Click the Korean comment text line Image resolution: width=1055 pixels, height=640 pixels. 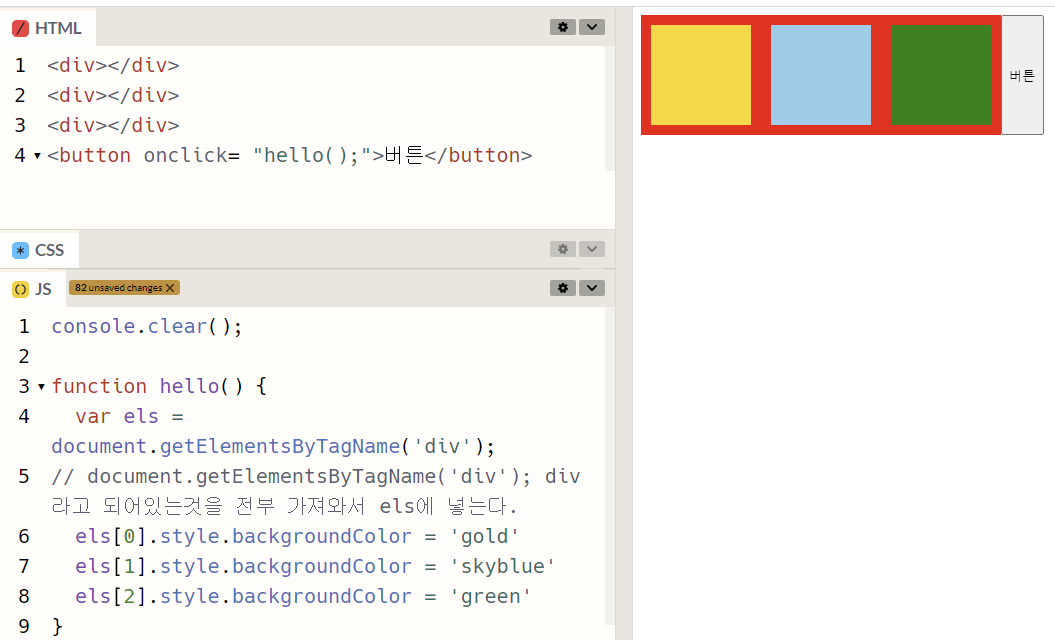tap(284, 506)
